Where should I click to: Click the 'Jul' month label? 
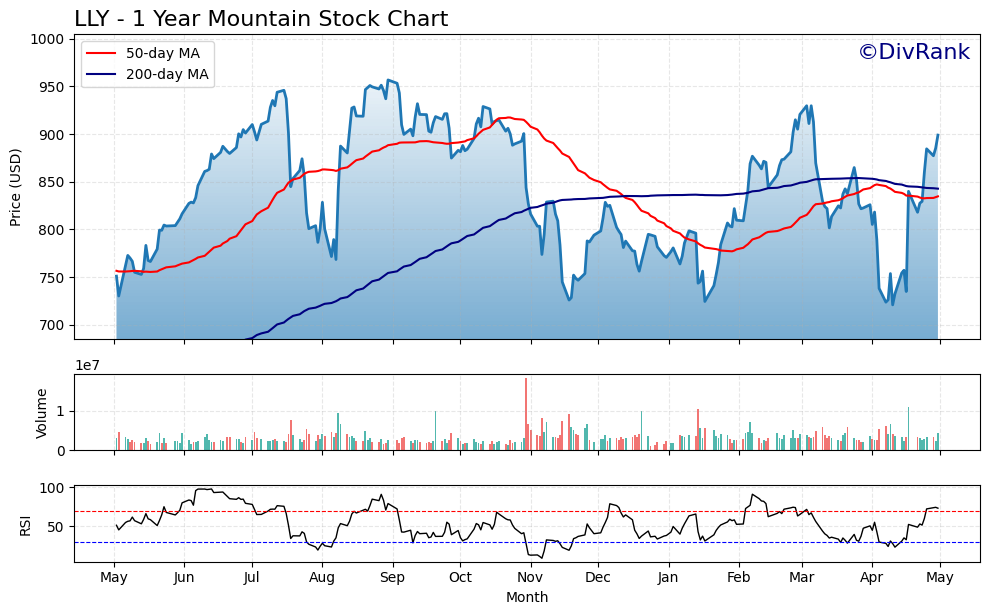(x=252, y=578)
